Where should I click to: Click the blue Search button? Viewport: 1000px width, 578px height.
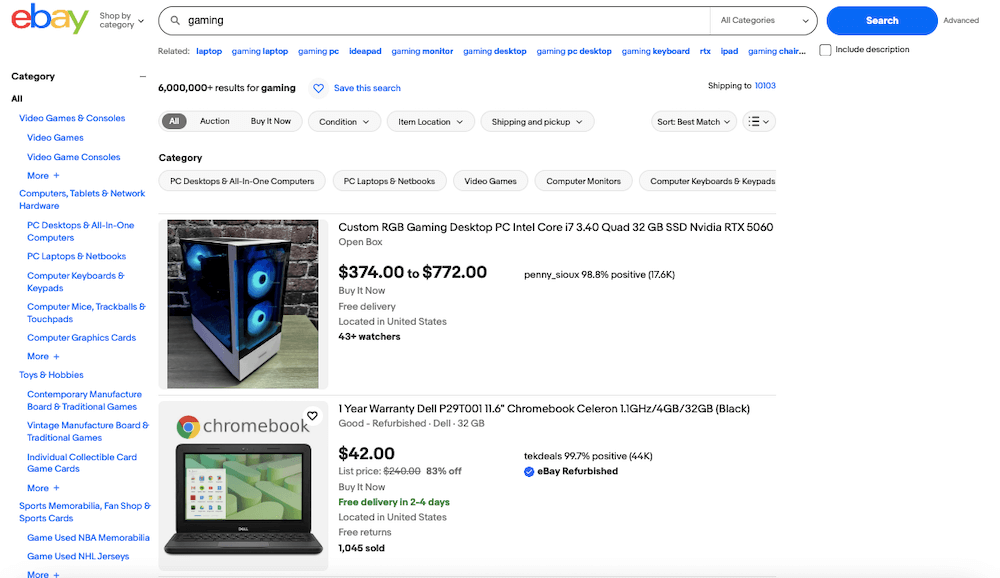(x=882, y=20)
